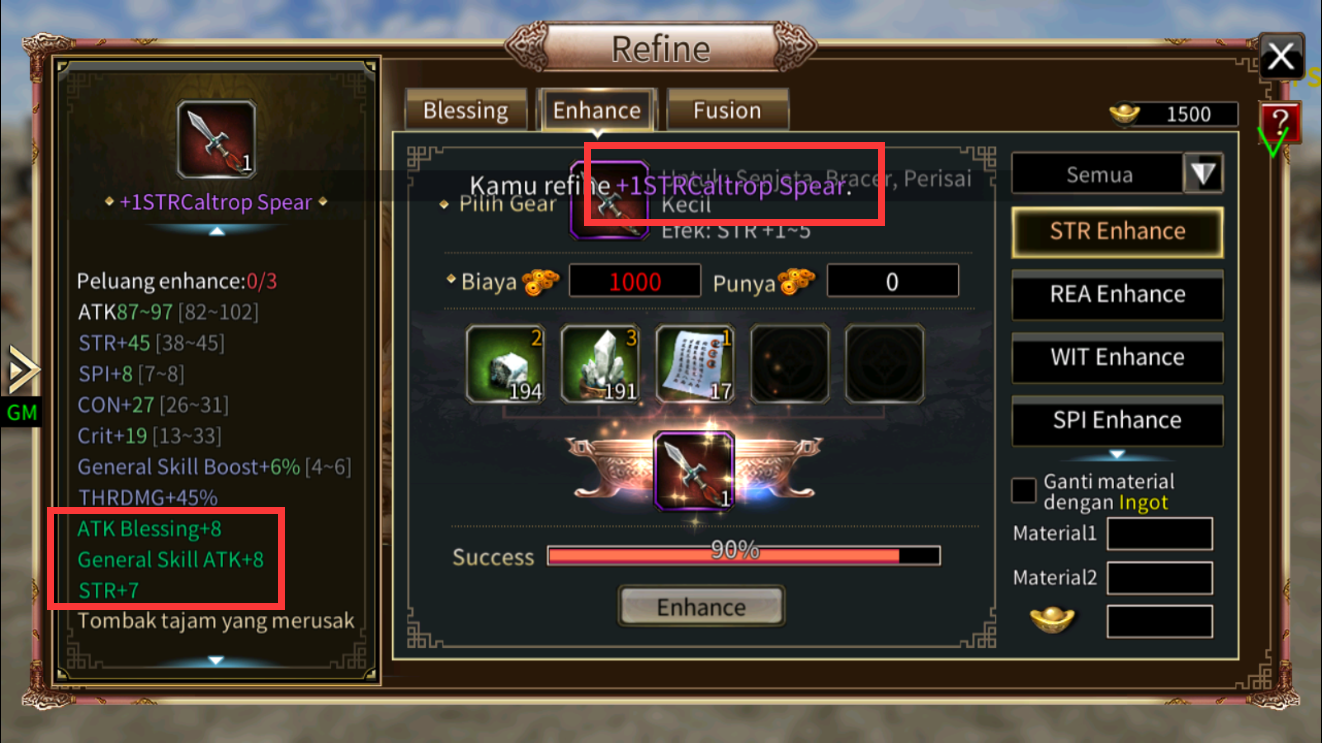Switch to the Blessing tab
Screen dimensions: 1322x743
coord(465,111)
